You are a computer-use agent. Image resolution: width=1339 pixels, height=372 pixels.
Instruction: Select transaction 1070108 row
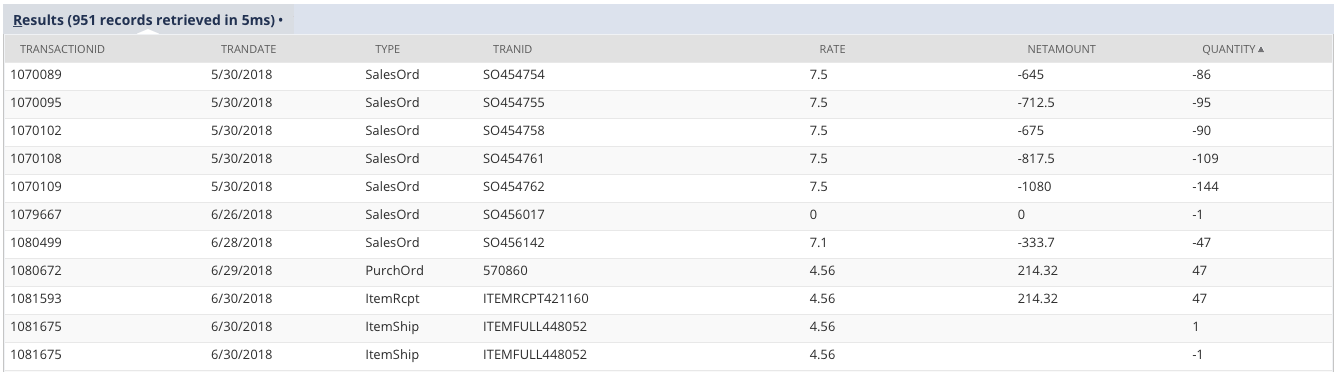coord(669,159)
